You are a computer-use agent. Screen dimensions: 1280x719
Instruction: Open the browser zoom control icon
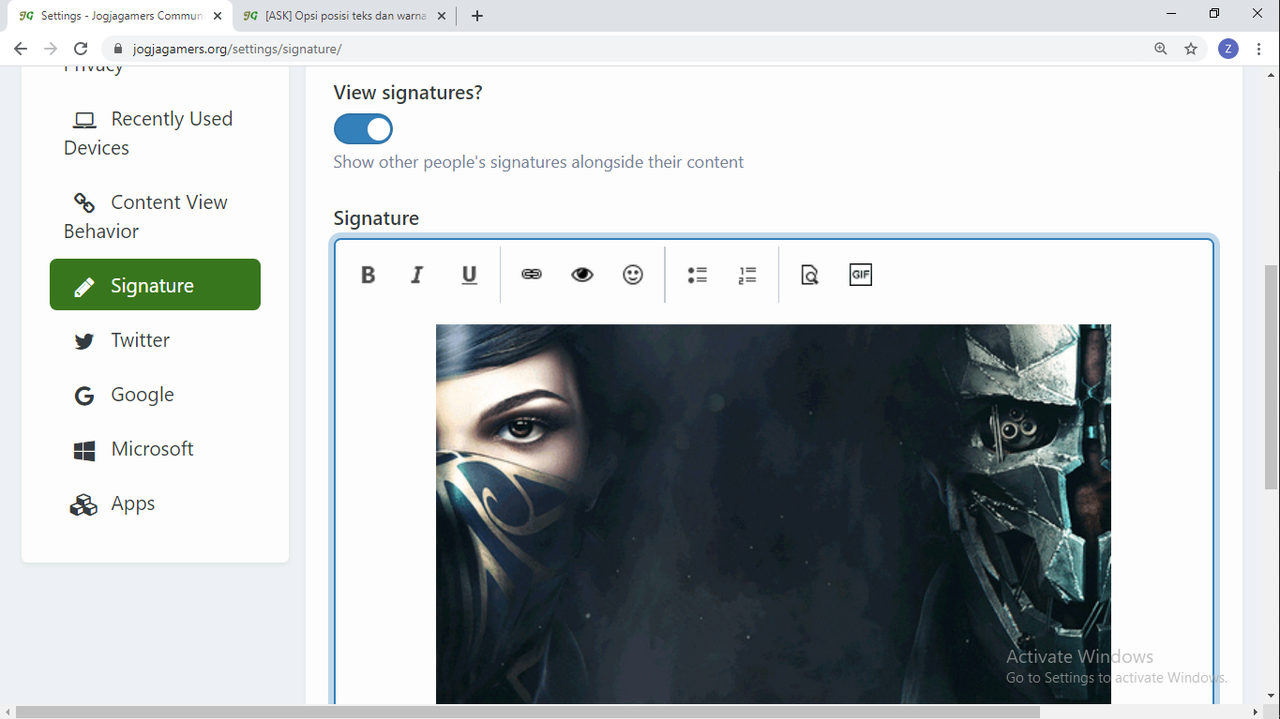click(x=1160, y=48)
